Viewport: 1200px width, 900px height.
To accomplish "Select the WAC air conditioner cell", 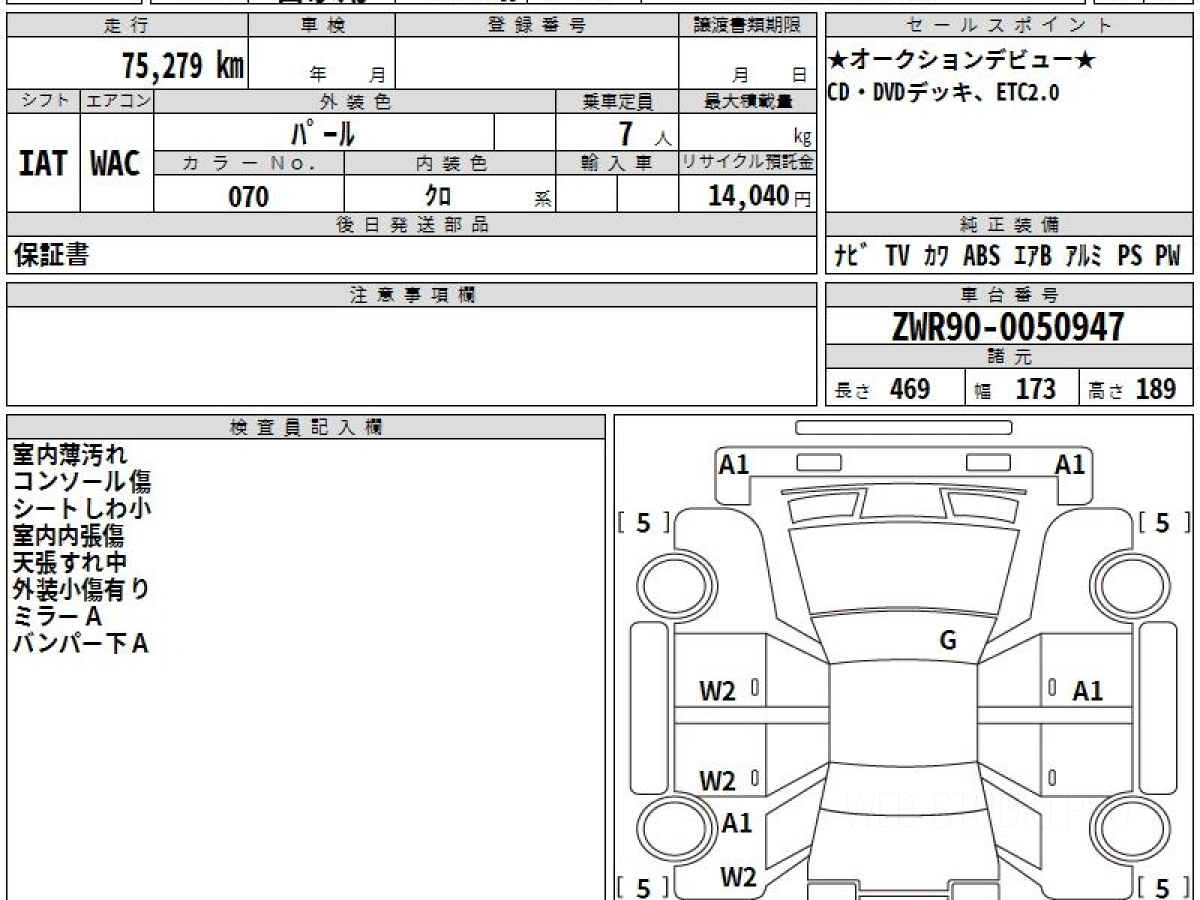I will (x=116, y=164).
